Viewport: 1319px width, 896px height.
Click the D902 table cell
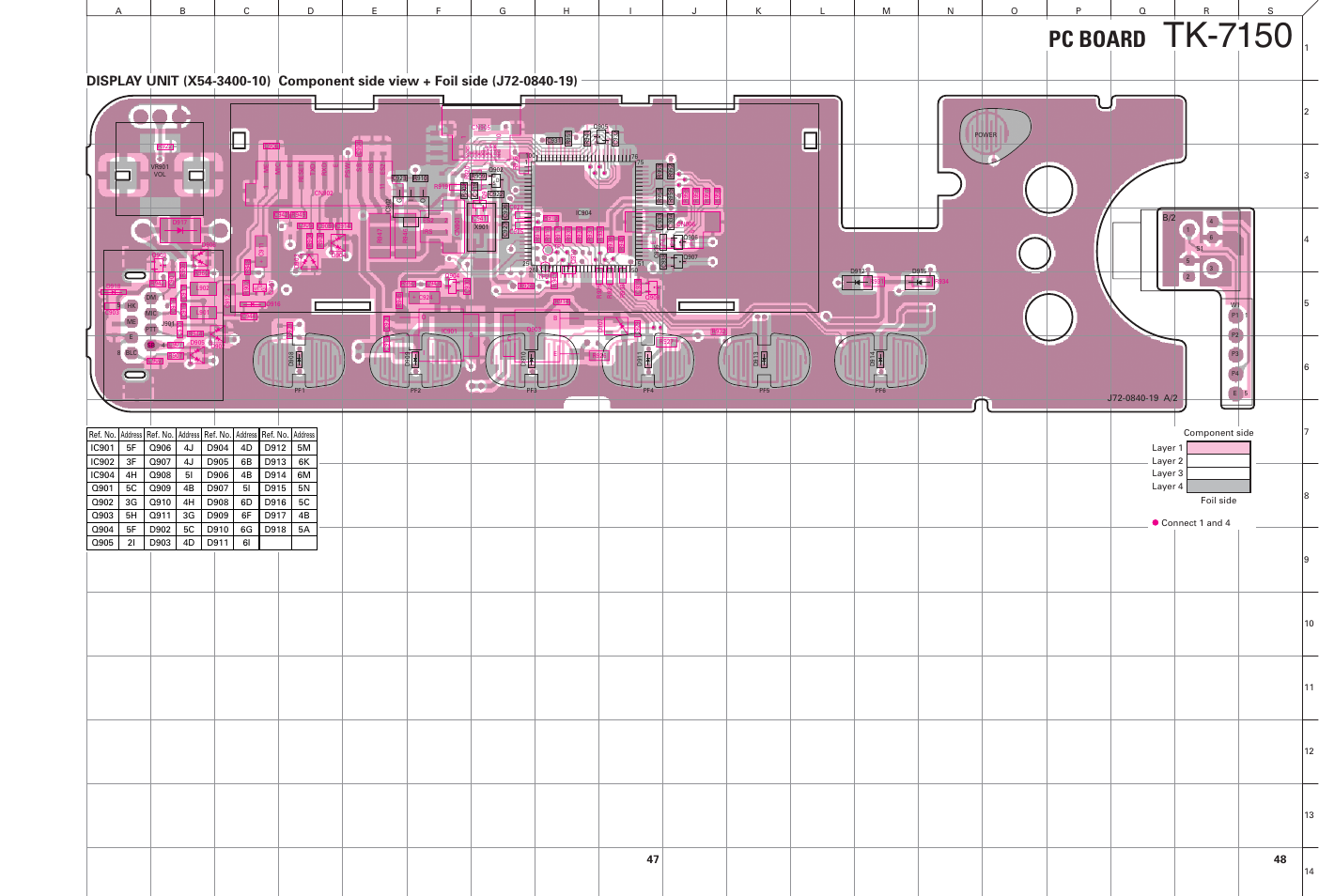tap(161, 530)
